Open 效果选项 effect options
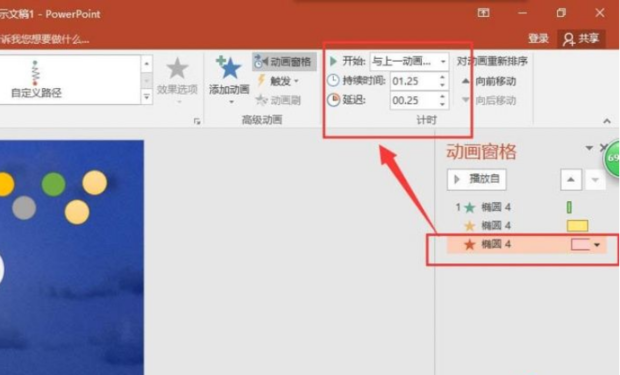 point(177,80)
